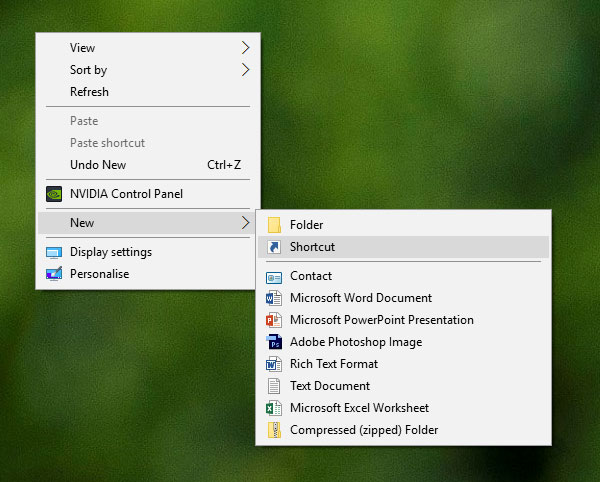600x482 pixels.
Task: Click the Word document icon
Action: pos(274,298)
